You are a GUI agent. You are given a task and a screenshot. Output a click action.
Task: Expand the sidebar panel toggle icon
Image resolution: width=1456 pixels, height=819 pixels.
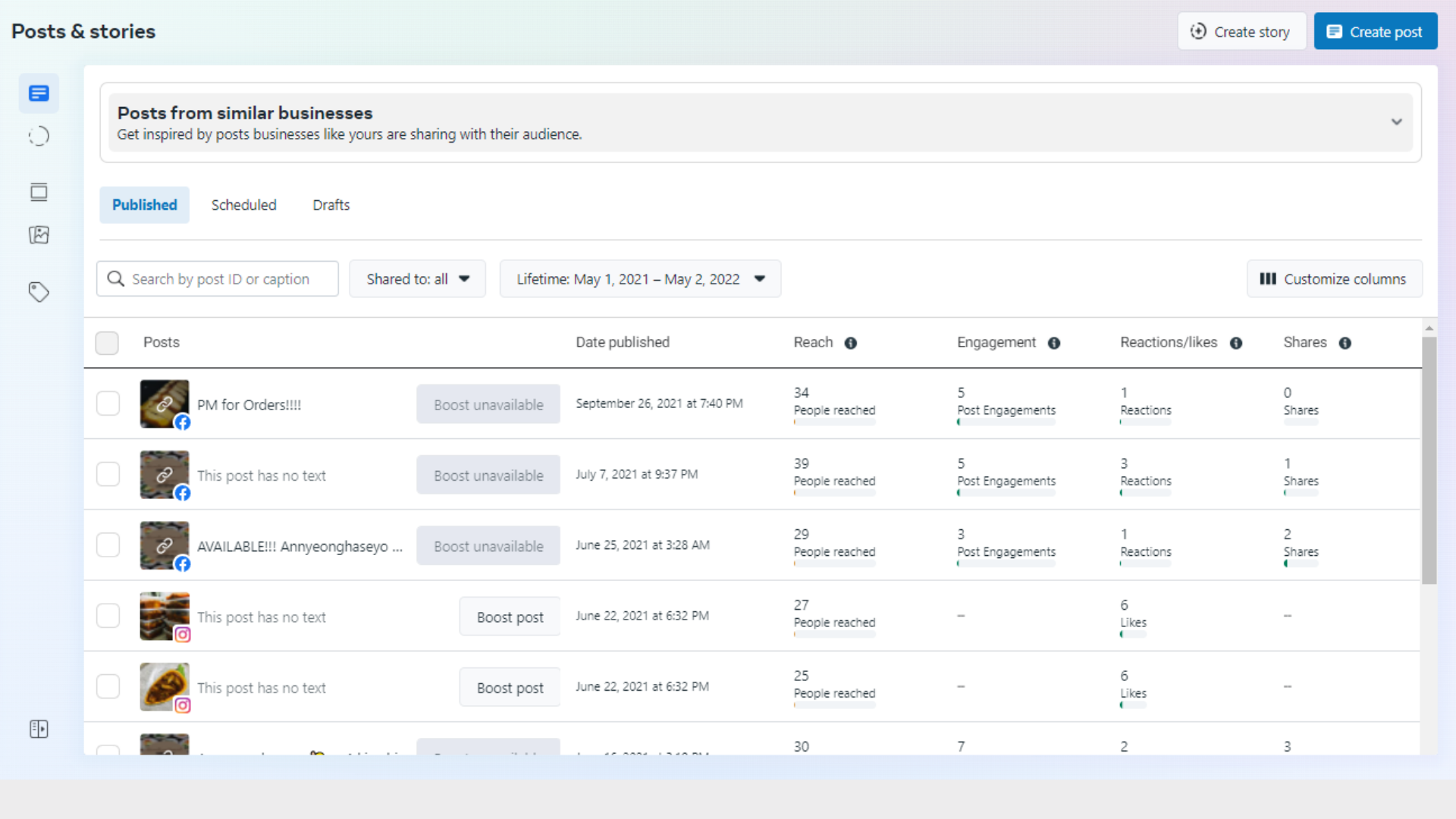(x=39, y=729)
